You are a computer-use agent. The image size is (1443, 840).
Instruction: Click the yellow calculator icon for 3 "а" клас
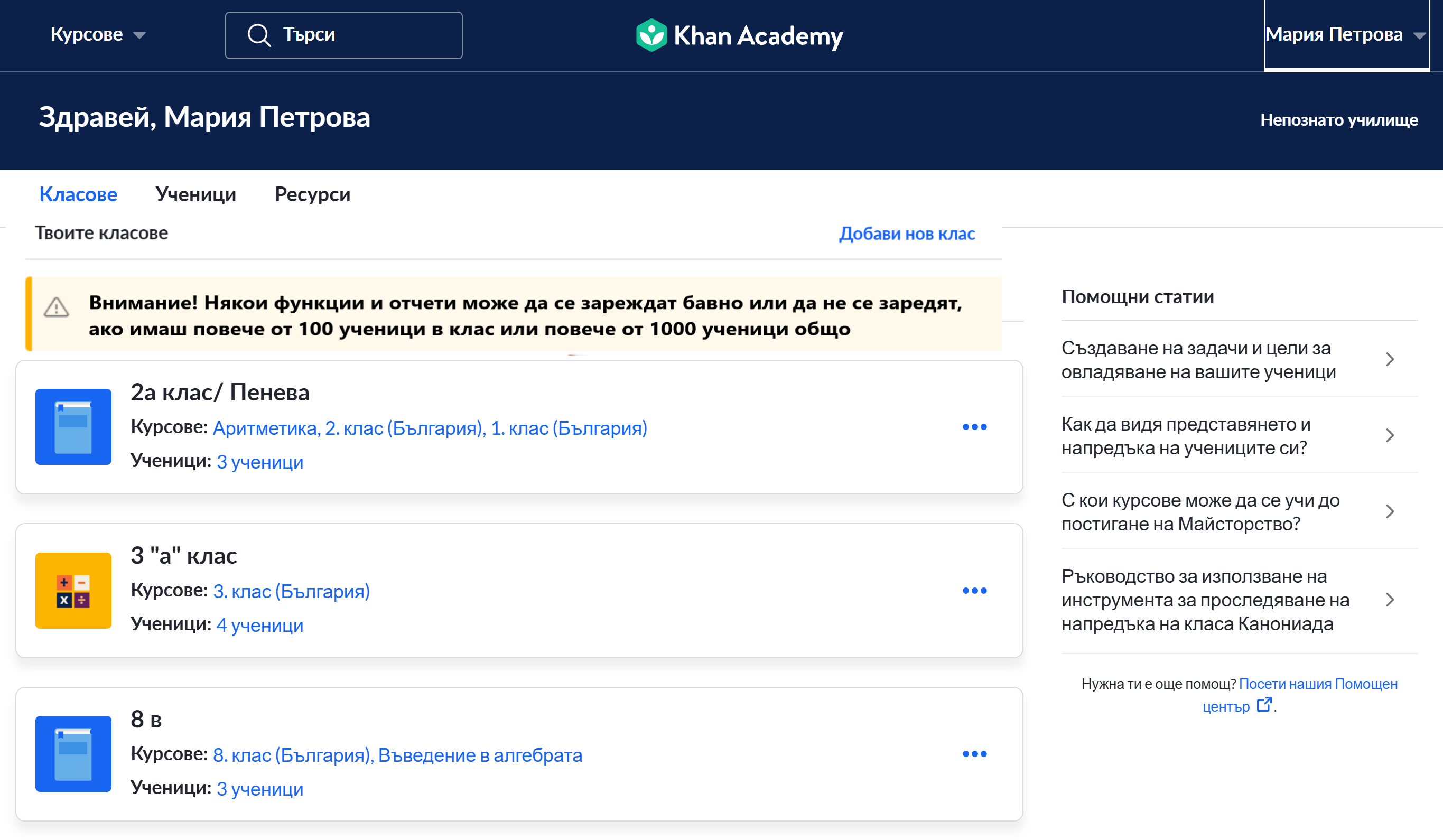pyautogui.click(x=73, y=590)
